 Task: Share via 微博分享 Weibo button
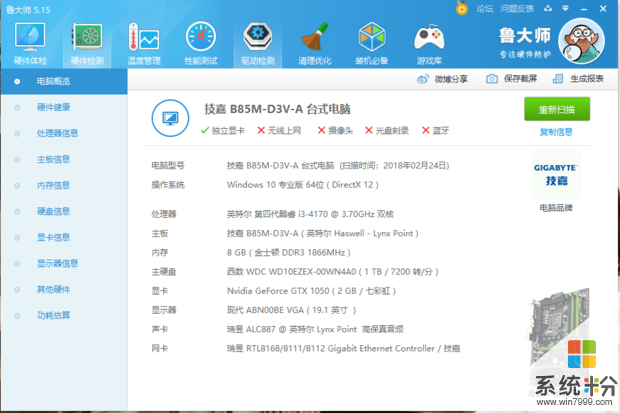tap(442, 79)
